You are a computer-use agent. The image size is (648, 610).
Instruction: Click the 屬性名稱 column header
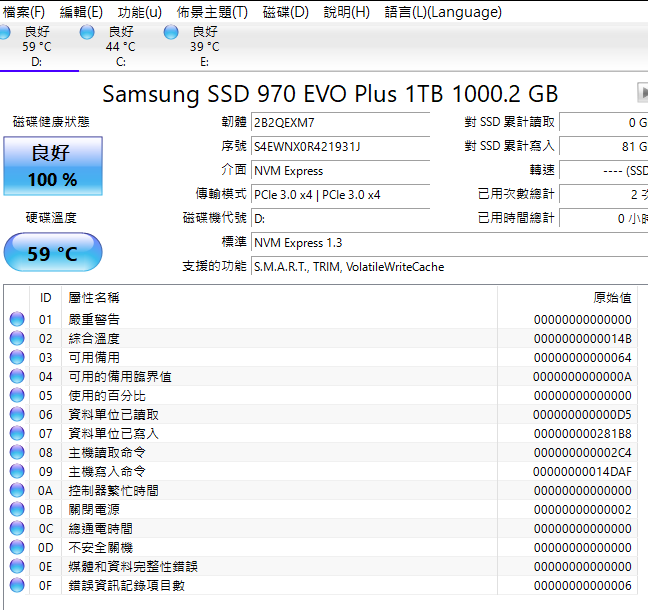click(x=279, y=298)
